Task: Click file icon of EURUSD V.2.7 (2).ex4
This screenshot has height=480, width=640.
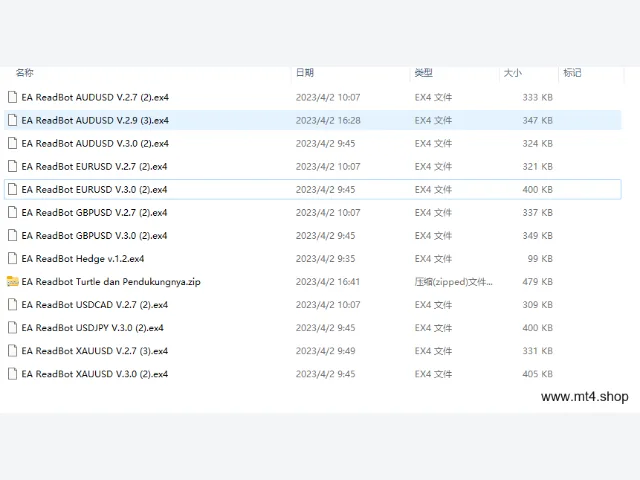Action: pyautogui.click(x=13, y=167)
